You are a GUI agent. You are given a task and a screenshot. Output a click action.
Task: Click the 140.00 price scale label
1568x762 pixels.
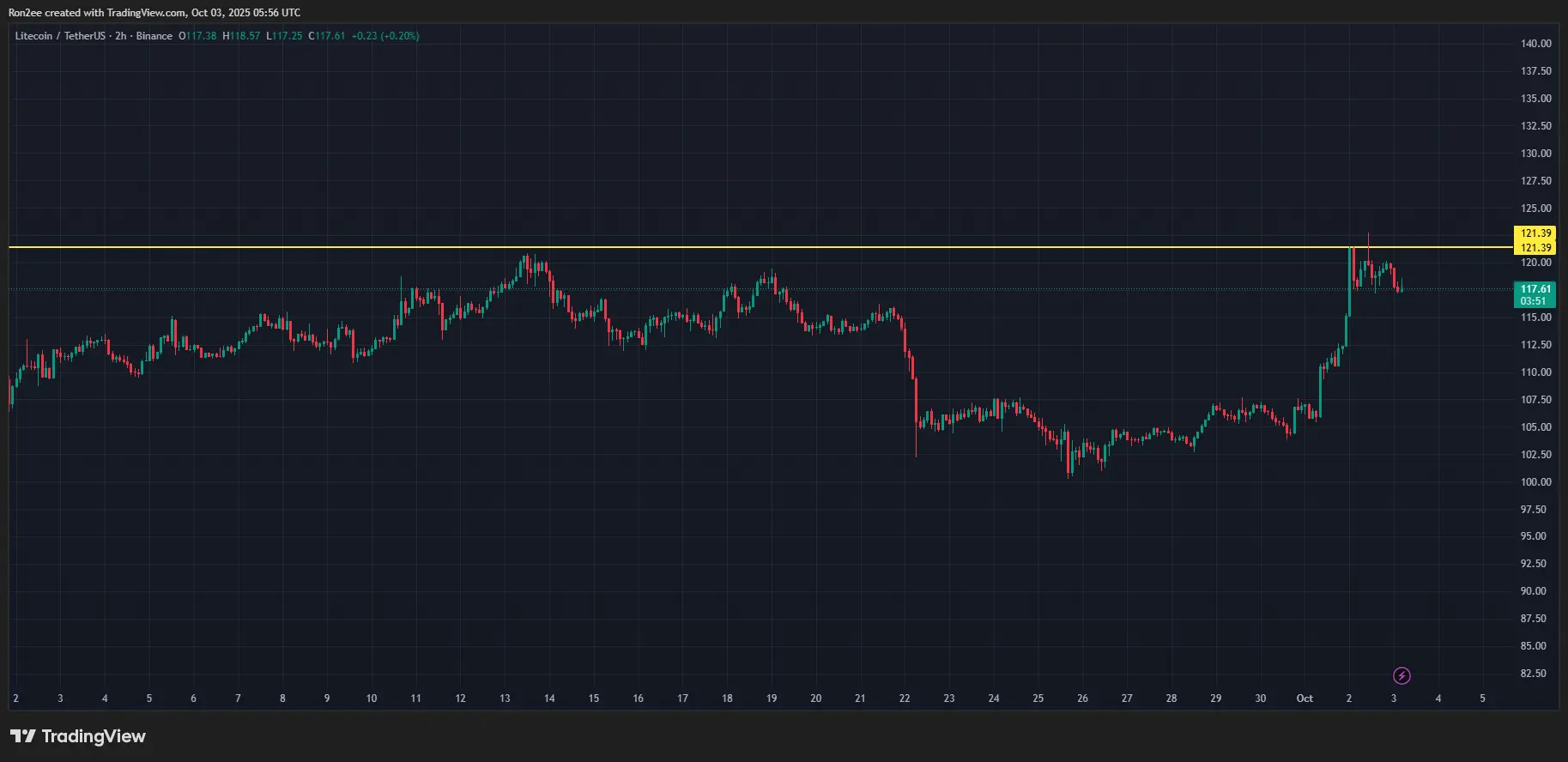pos(1535,44)
